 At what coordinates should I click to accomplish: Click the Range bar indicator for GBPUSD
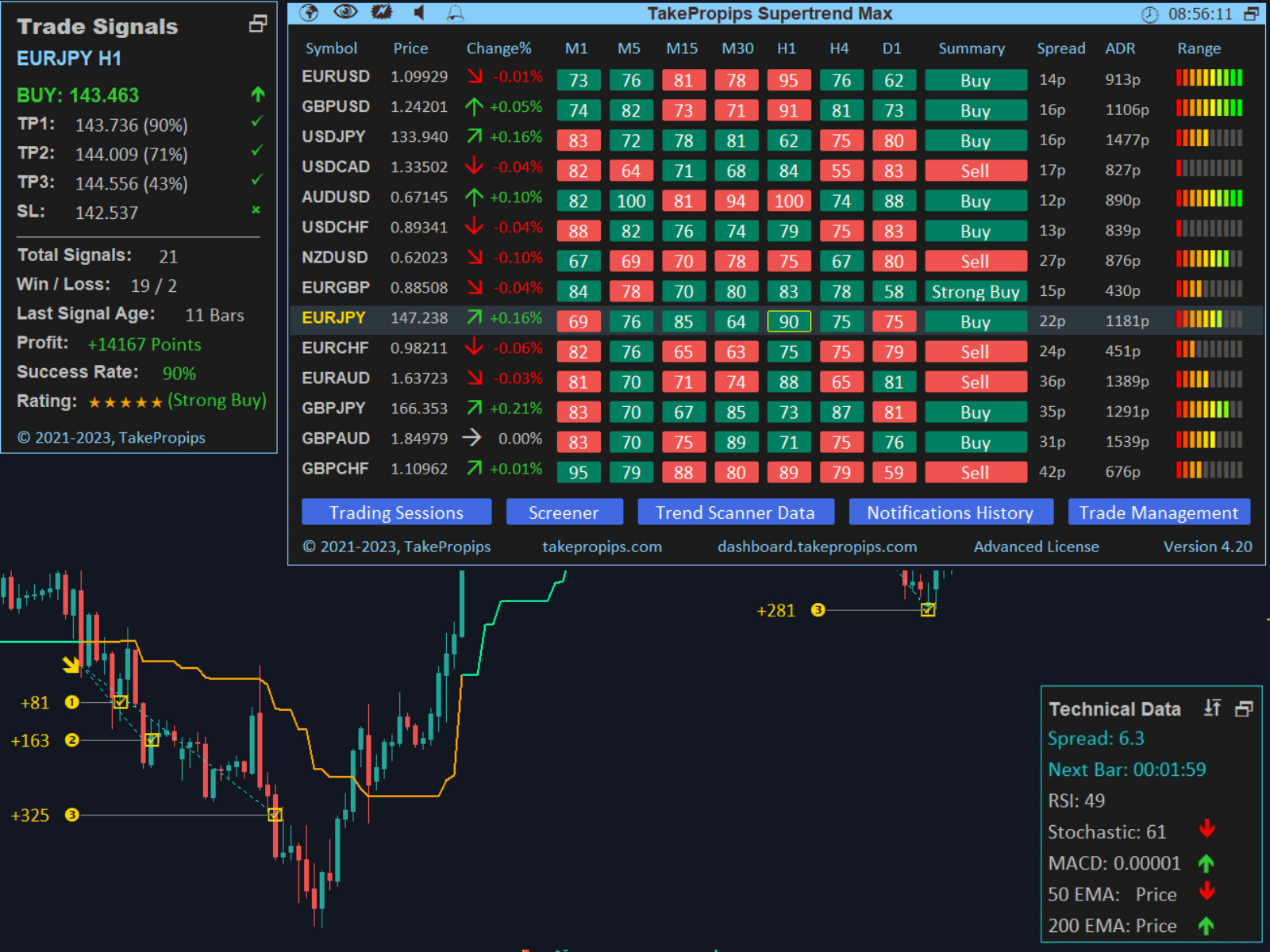click(x=1210, y=109)
